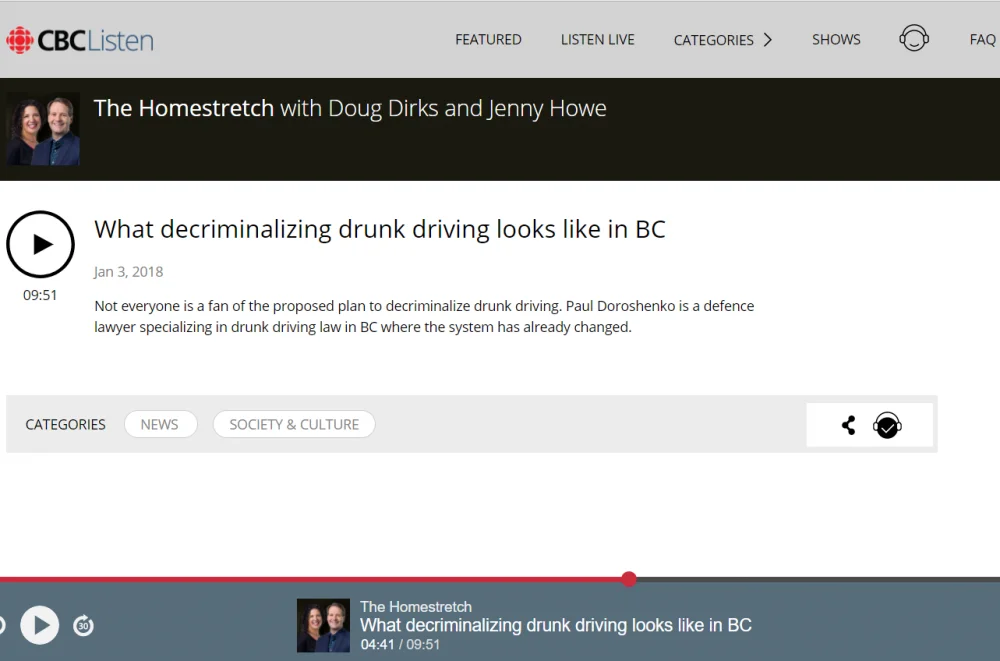Viewport: 1000px width, 661px height.
Task: Click the headphones face icon in header
Action: click(914, 38)
